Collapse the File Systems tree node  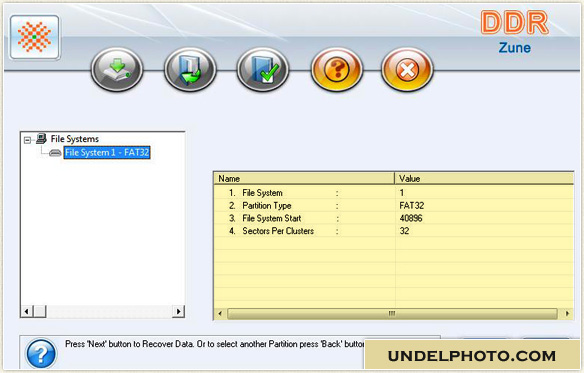click(x=27, y=140)
